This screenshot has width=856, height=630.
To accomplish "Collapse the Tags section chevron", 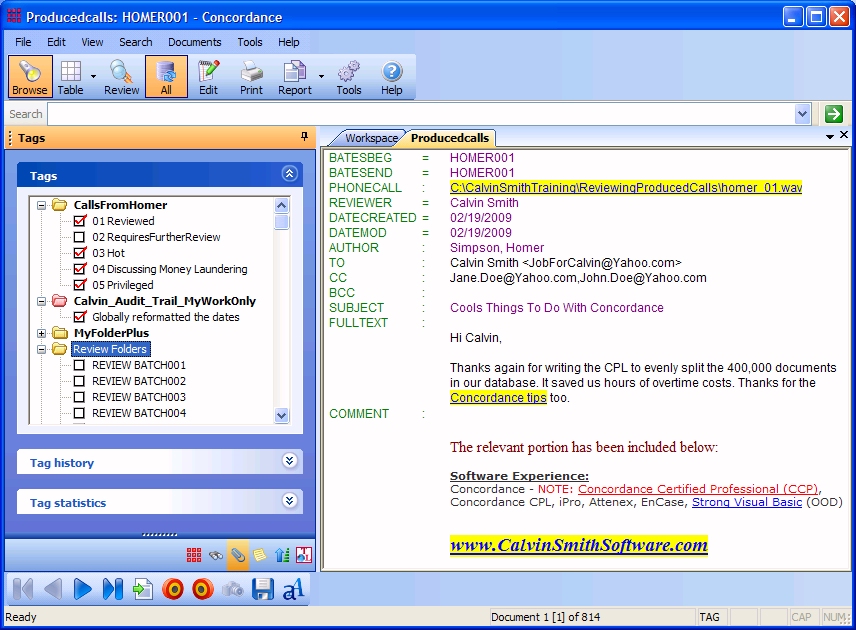I will coord(289,174).
